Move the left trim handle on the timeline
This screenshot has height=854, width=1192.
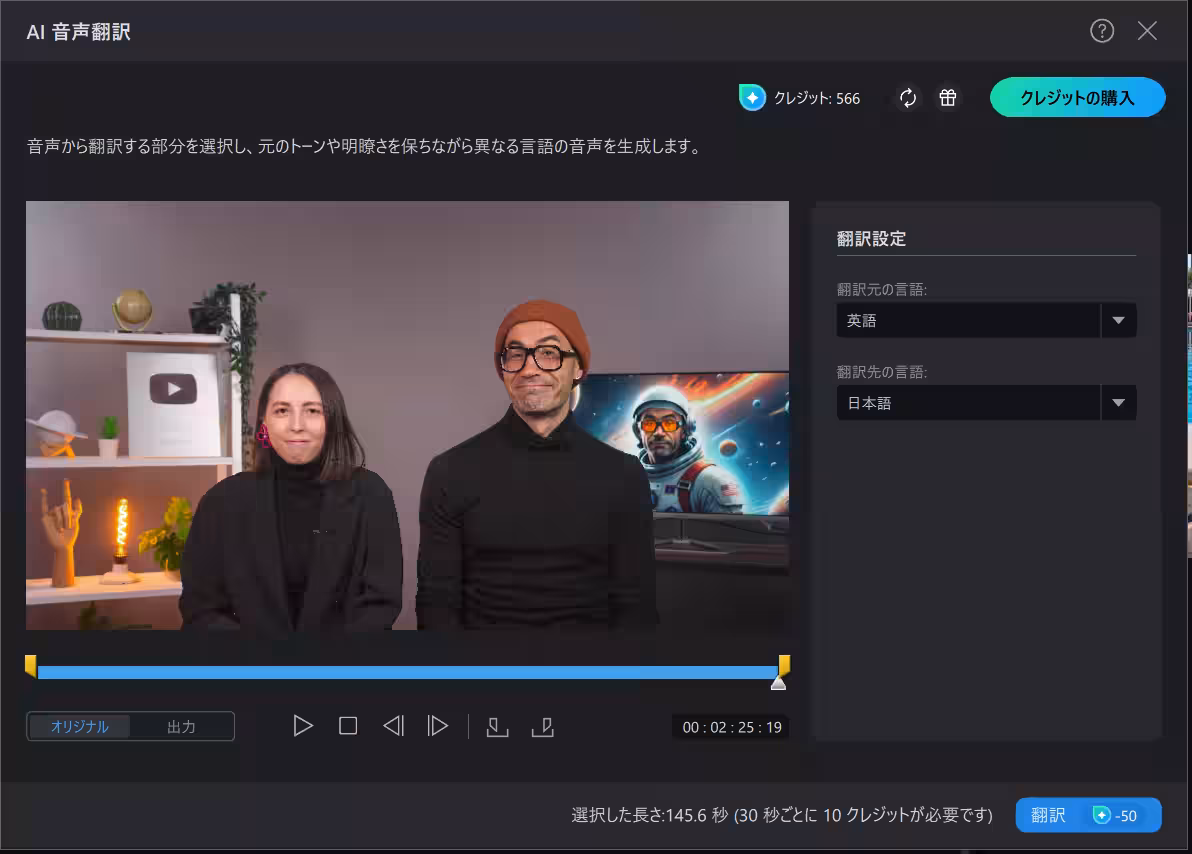[30, 665]
